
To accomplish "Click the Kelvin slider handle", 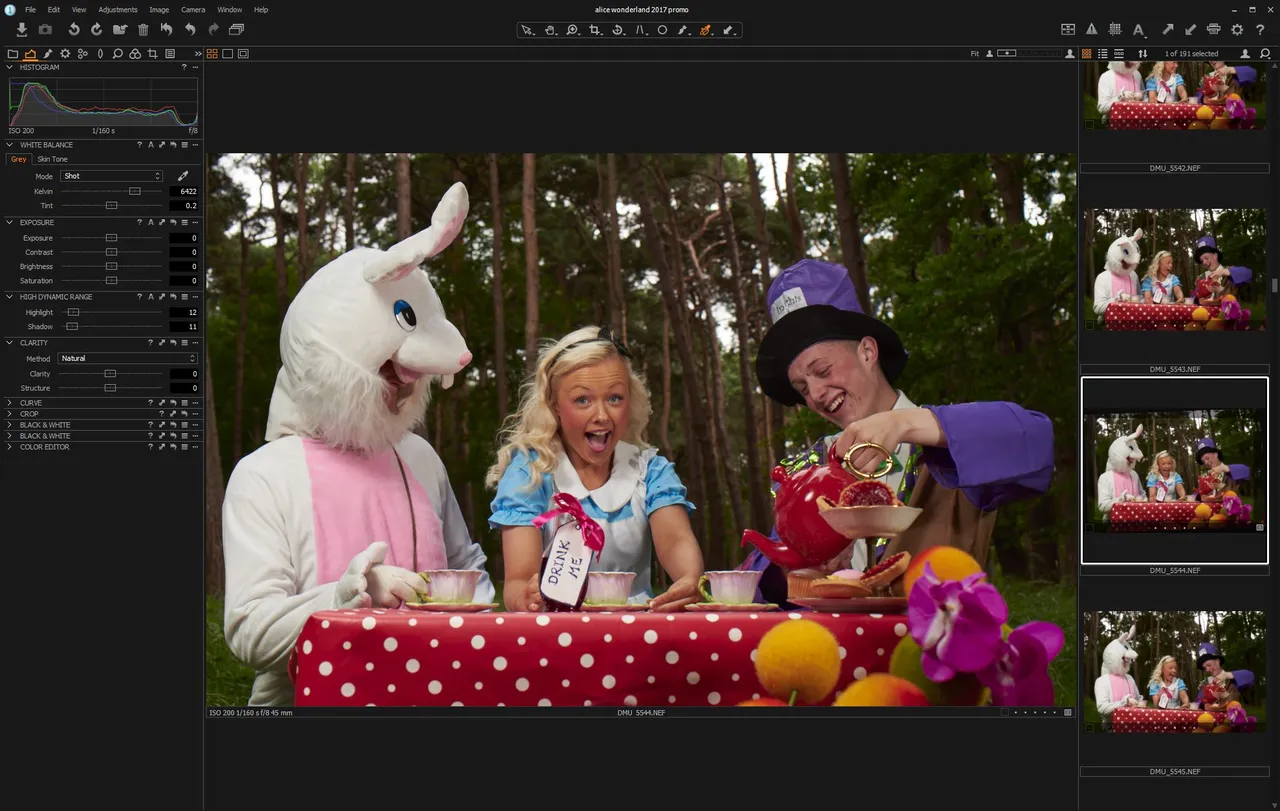I will [x=134, y=191].
